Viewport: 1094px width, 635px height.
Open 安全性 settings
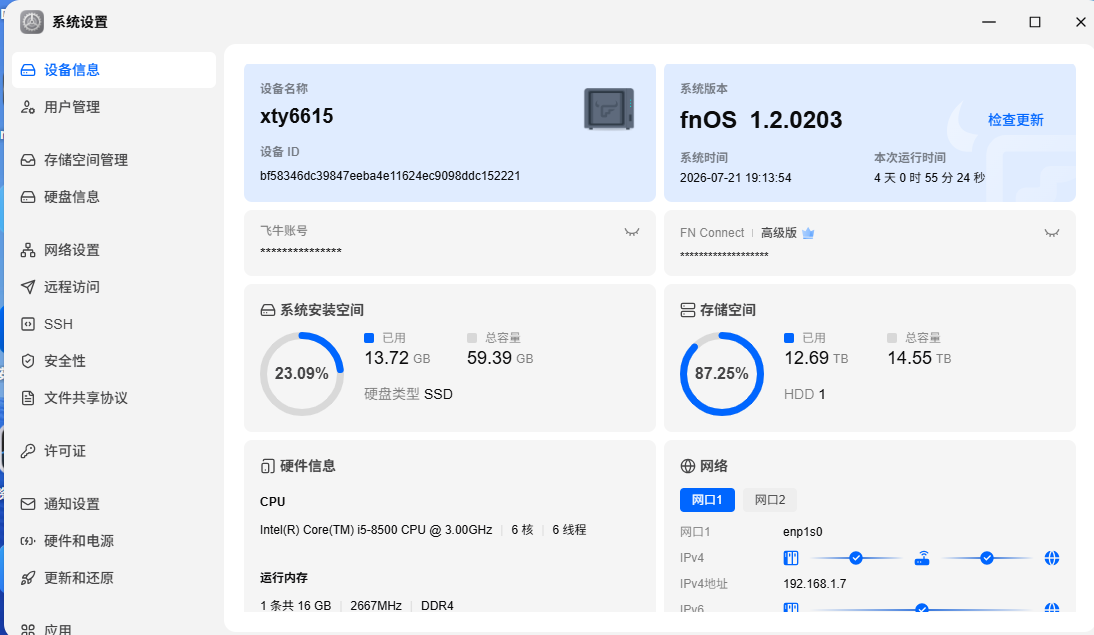click(x=114, y=361)
